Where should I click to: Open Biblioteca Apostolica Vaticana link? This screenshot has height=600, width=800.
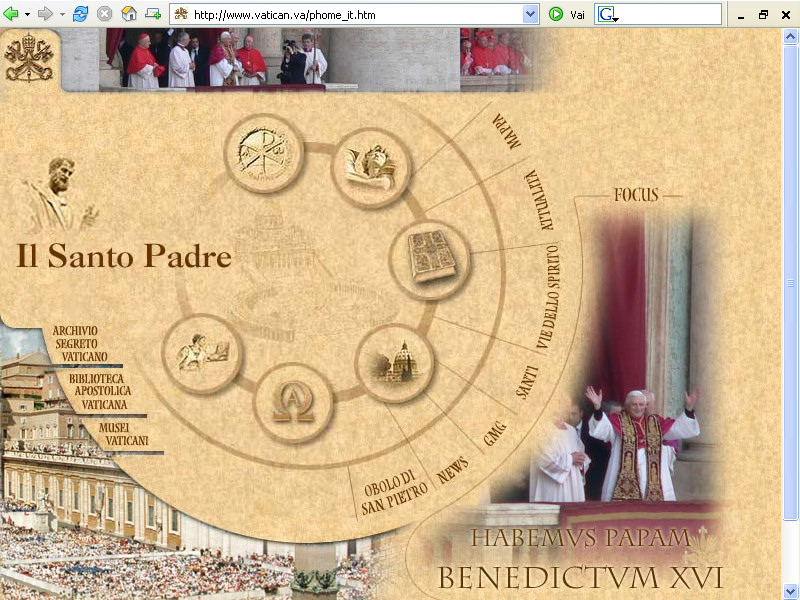[100, 391]
